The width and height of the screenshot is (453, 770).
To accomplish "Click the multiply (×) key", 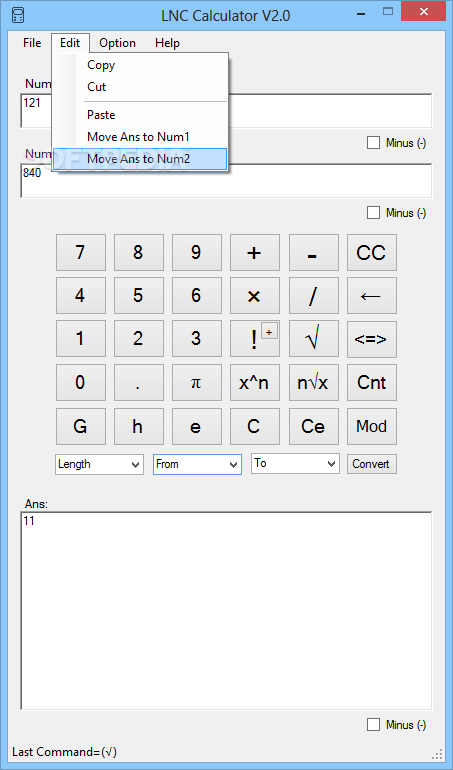I will (255, 296).
